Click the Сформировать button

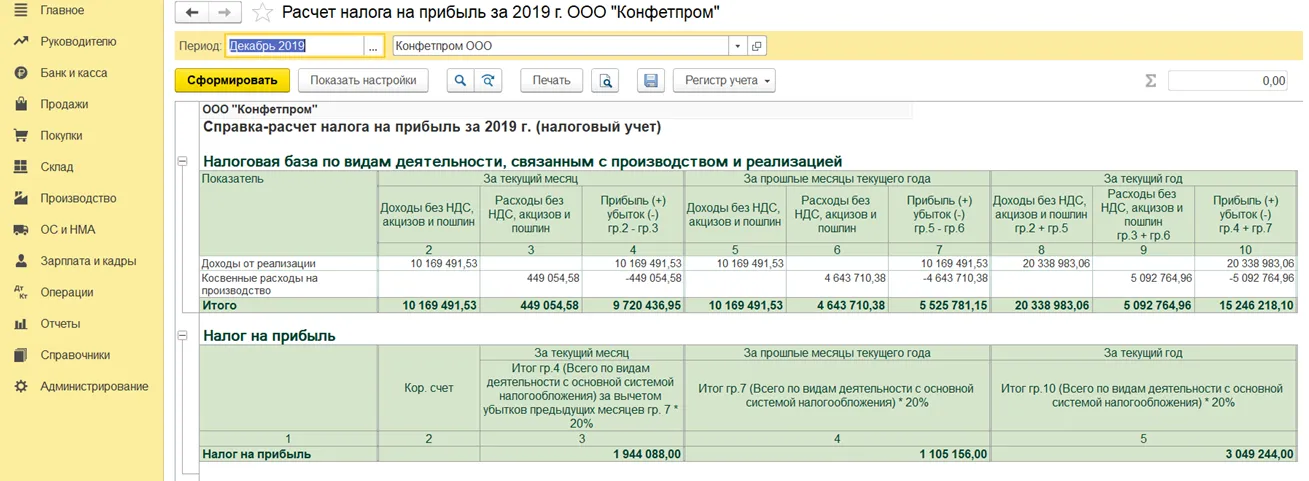pos(232,81)
